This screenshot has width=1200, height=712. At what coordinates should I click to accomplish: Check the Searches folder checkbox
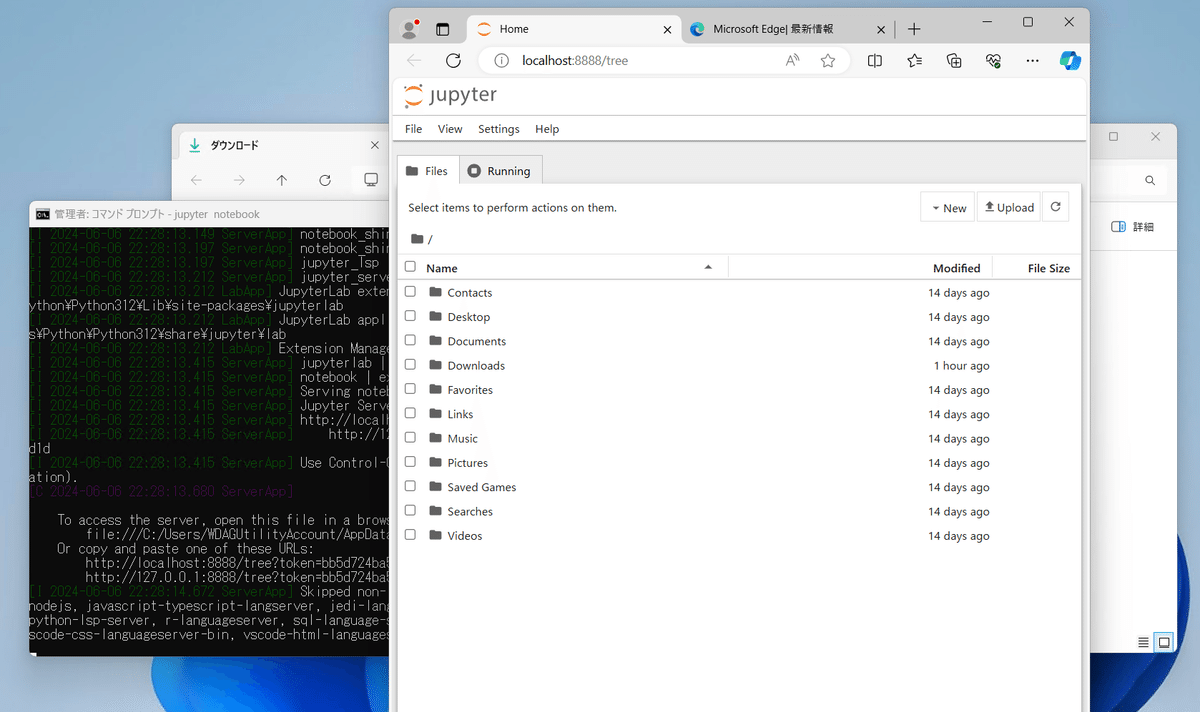[410, 511]
